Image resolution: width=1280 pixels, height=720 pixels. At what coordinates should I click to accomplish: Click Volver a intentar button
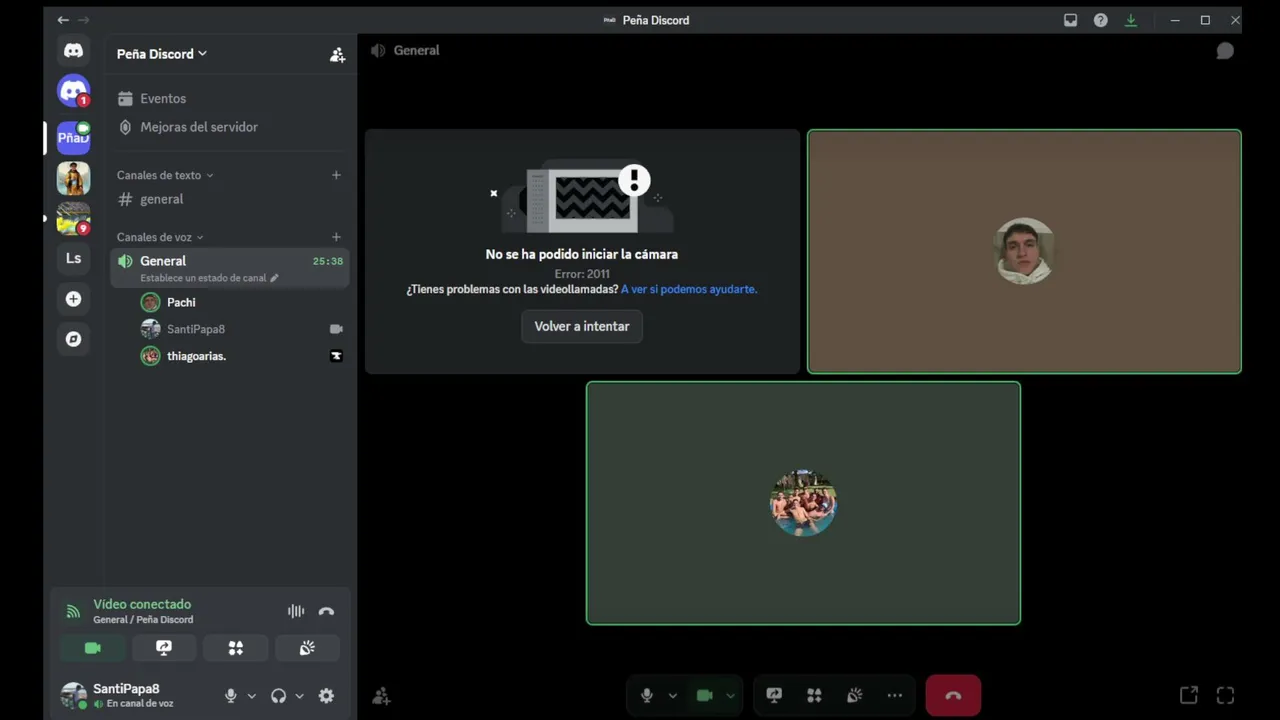(582, 326)
